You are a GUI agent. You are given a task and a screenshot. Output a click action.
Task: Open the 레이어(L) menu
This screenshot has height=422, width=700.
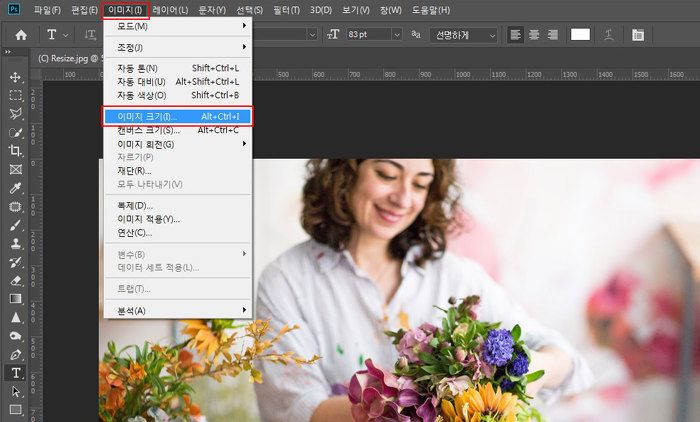click(x=170, y=10)
